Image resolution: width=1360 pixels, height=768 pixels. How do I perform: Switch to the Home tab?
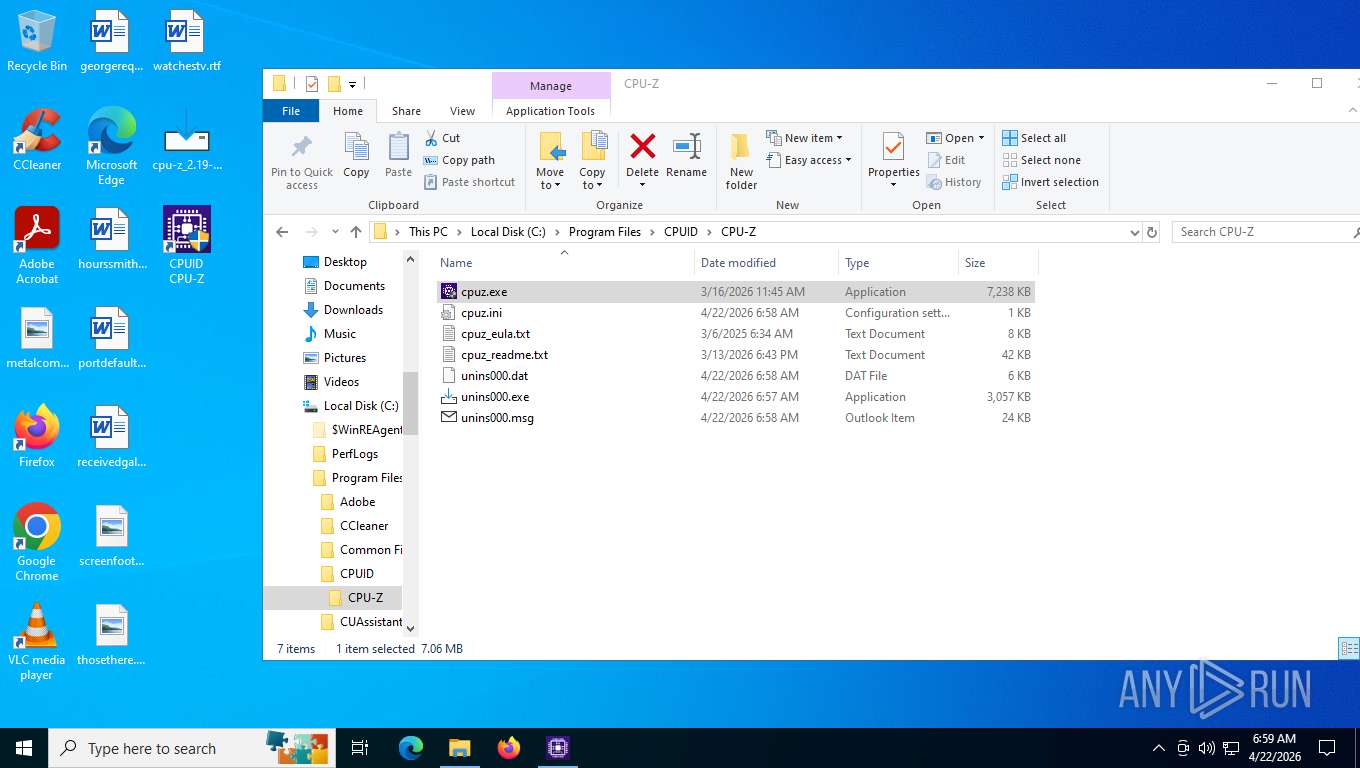pos(348,111)
